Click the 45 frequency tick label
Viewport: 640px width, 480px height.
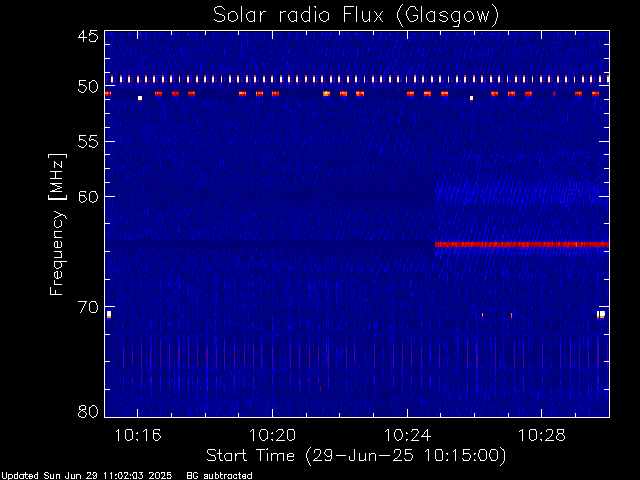tap(88, 36)
